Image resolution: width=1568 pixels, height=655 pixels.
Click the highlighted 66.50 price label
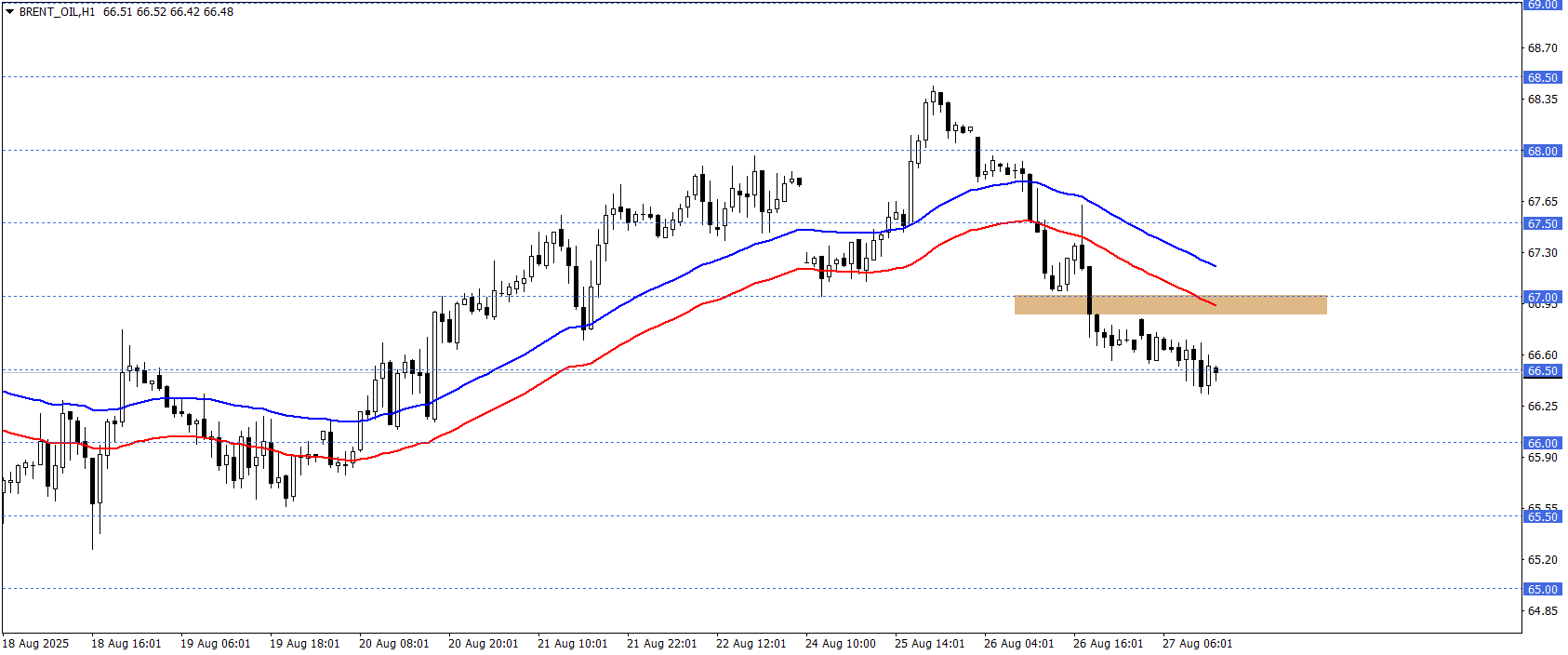pyautogui.click(x=1542, y=370)
